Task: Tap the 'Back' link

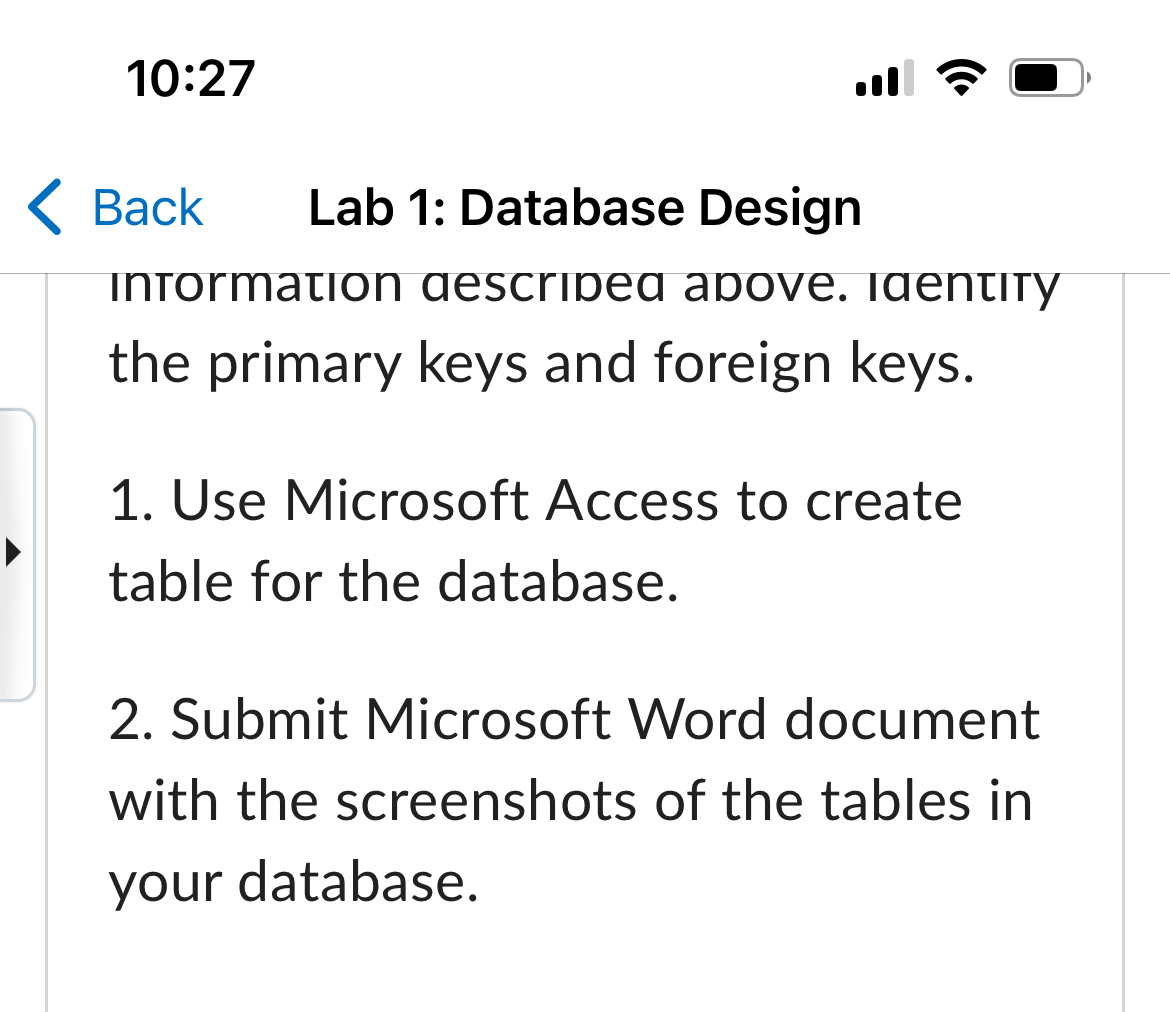Action: (x=146, y=207)
